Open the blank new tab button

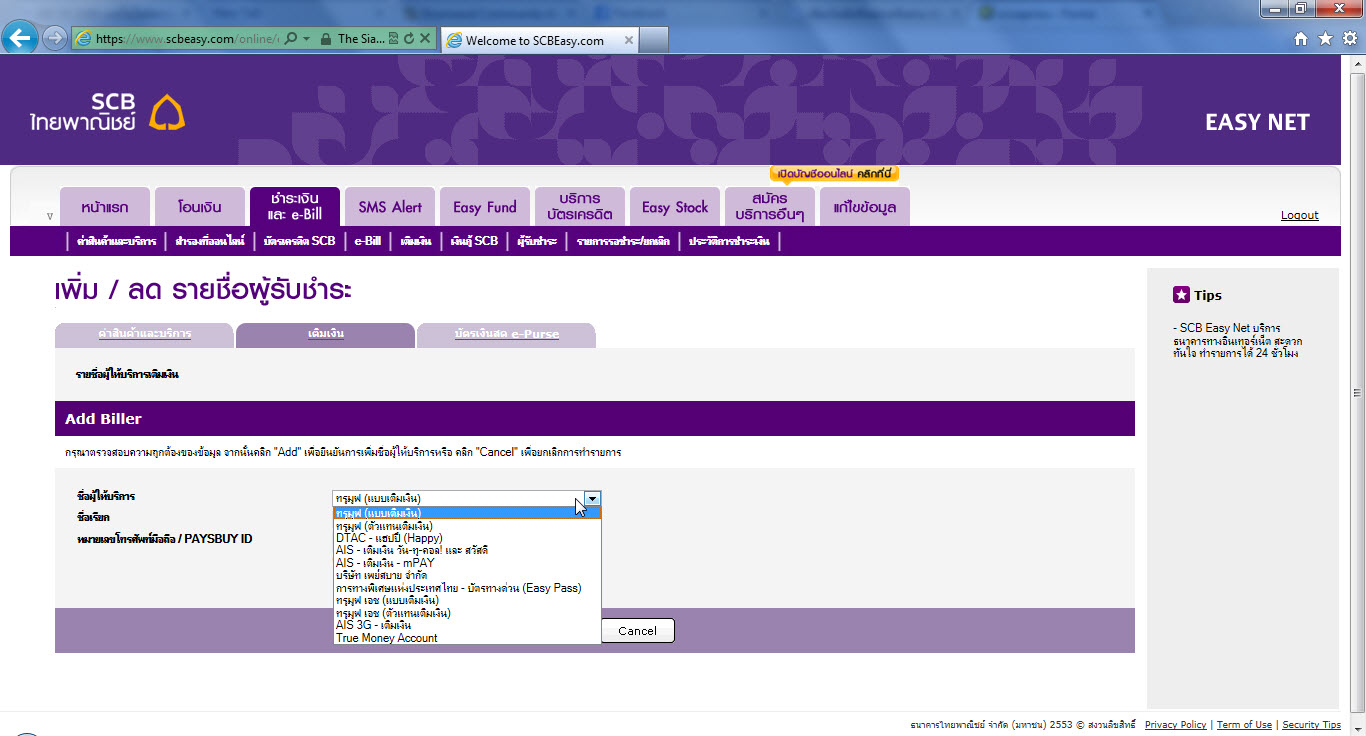(x=654, y=40)
